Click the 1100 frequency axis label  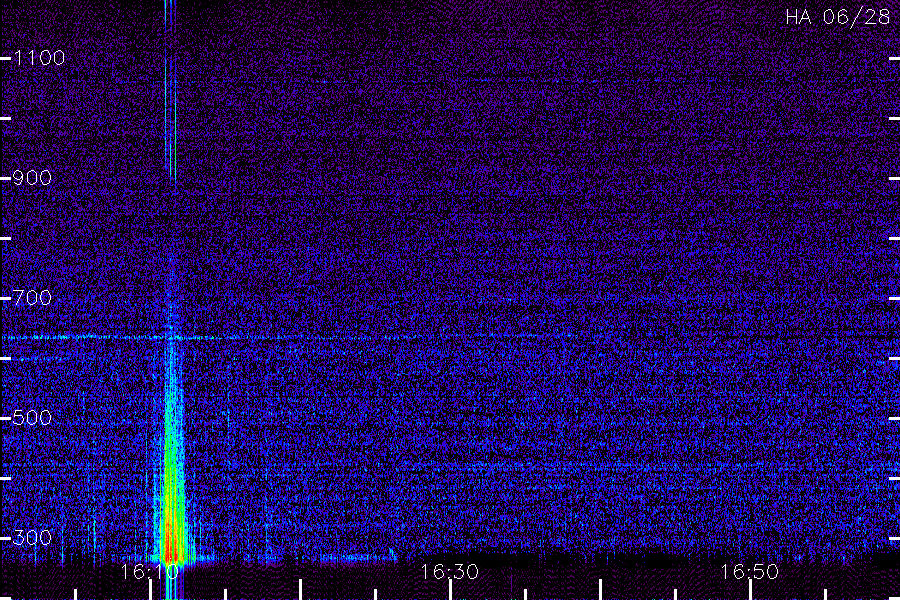point(39,58)
